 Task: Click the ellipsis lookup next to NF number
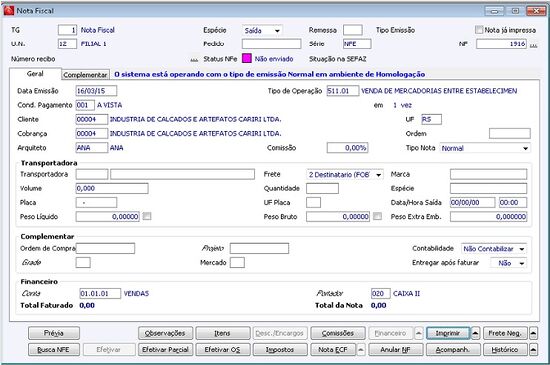tap(534, 45)
